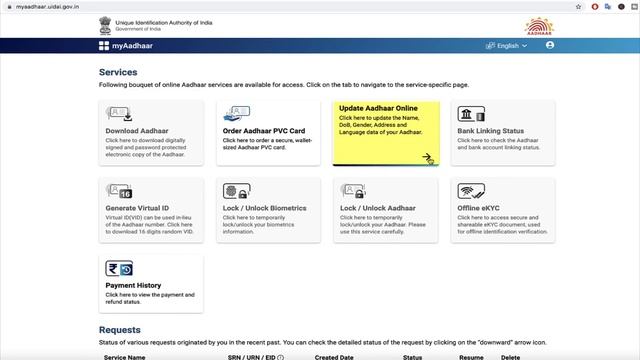Click the translate extension icon in browser toolbar
Screen dimensions: 640x360
608,7
